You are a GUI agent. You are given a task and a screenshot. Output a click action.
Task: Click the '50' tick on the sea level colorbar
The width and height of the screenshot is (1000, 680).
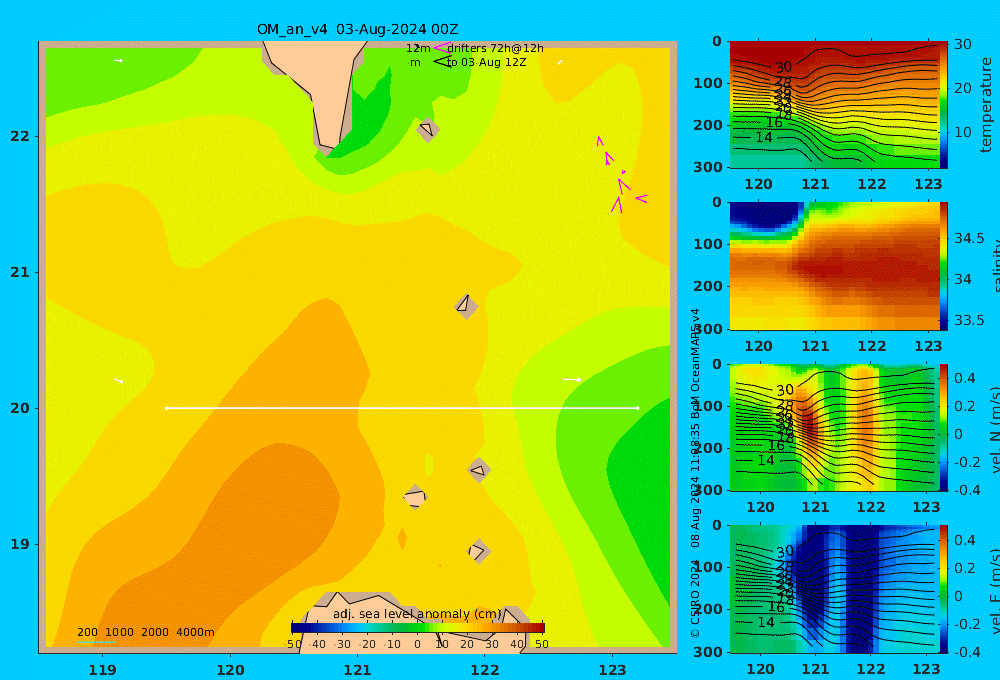click(x=541, y=644)
